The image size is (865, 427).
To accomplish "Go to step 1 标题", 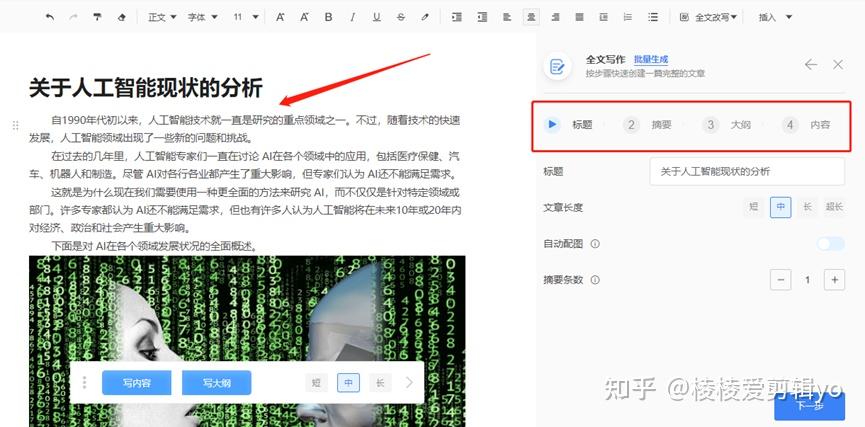I will (568, 125).
